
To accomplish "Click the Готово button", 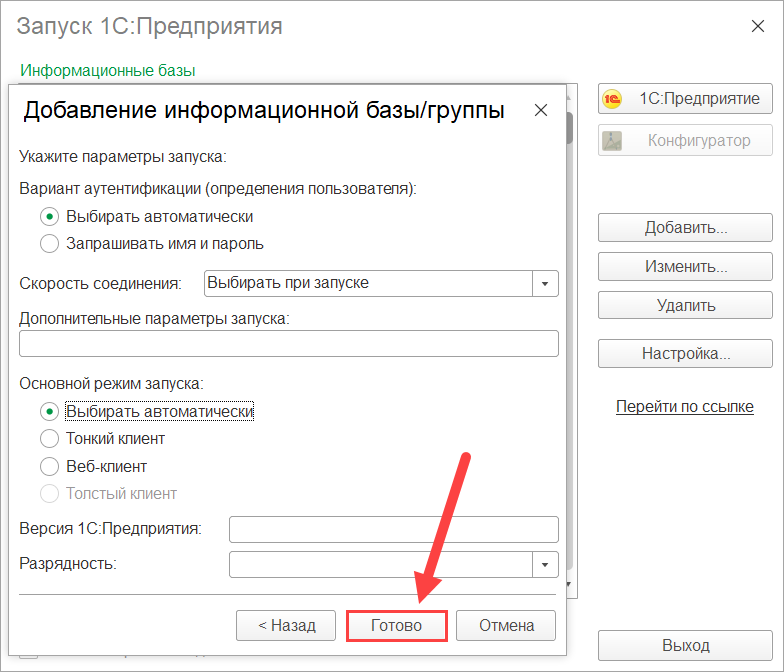I will click(396, 626).
